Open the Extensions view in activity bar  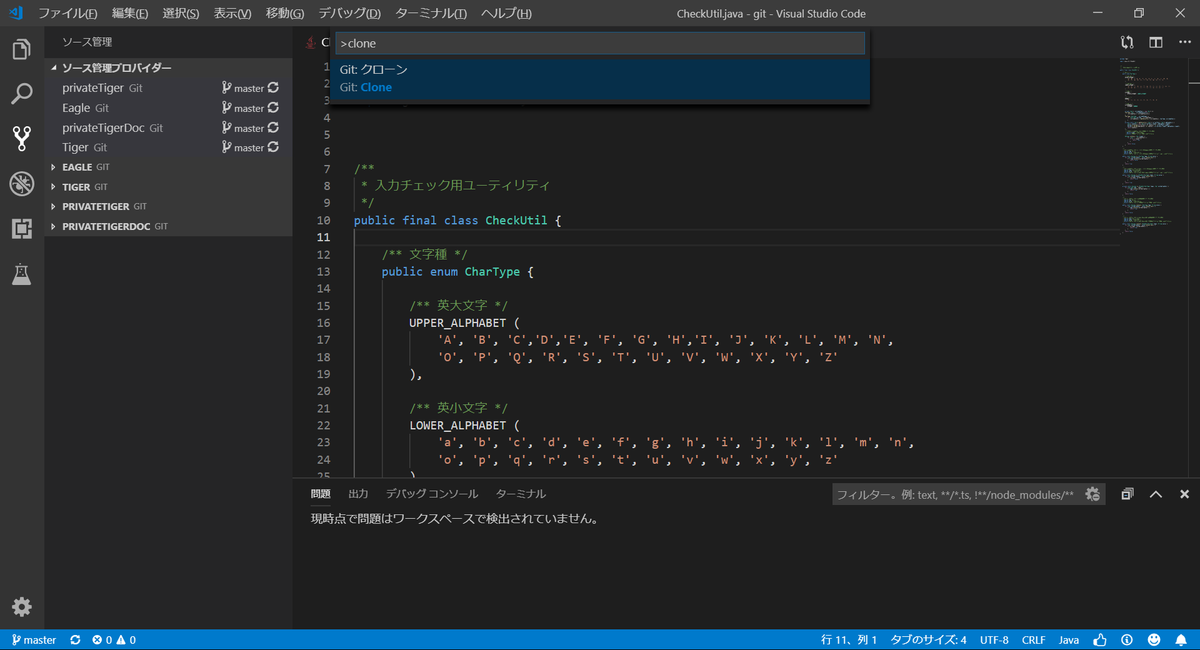[21, 229]
